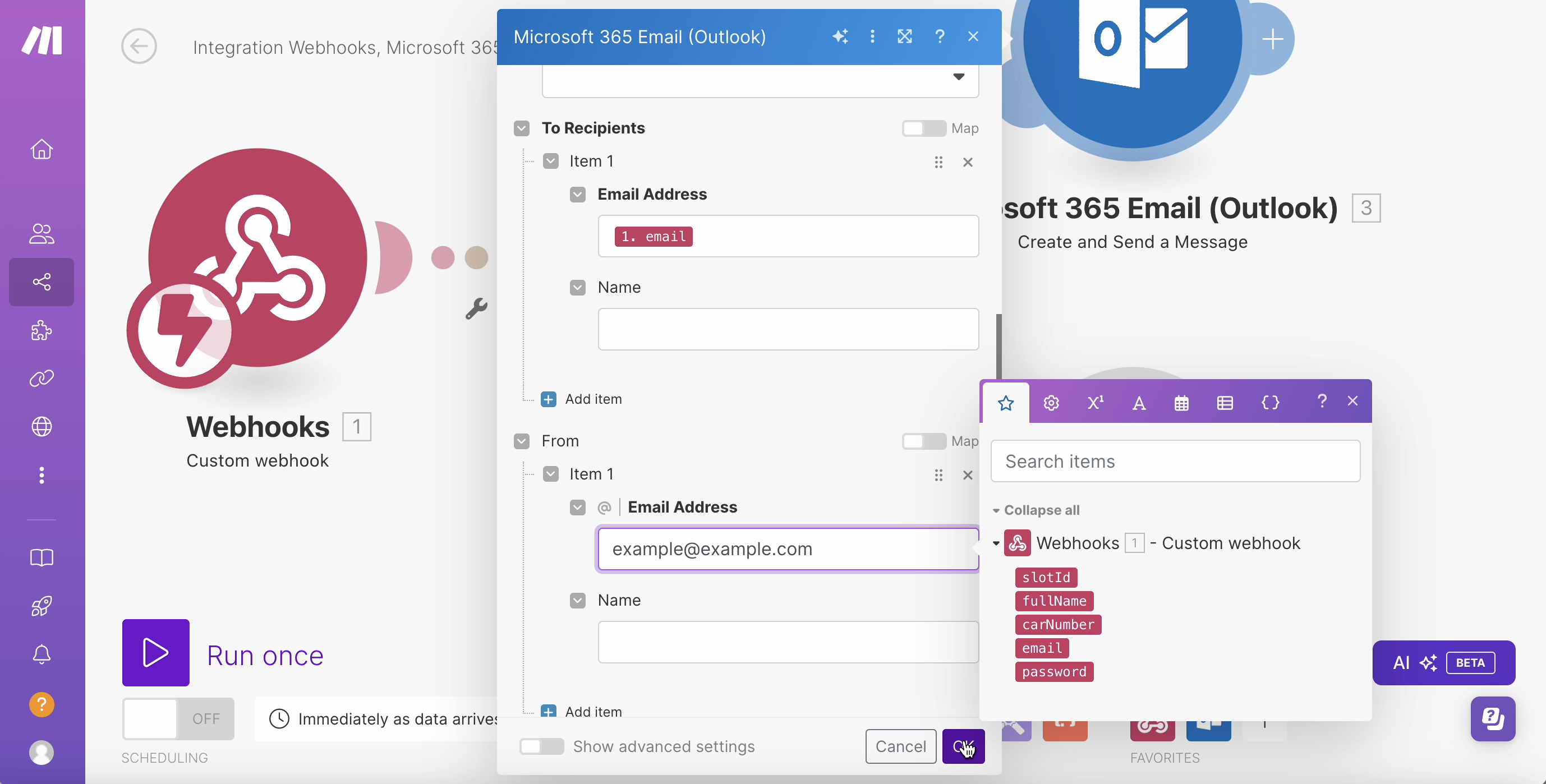
Task: Collapse To Recipients Email Address field
Action: tap(577, 195)
